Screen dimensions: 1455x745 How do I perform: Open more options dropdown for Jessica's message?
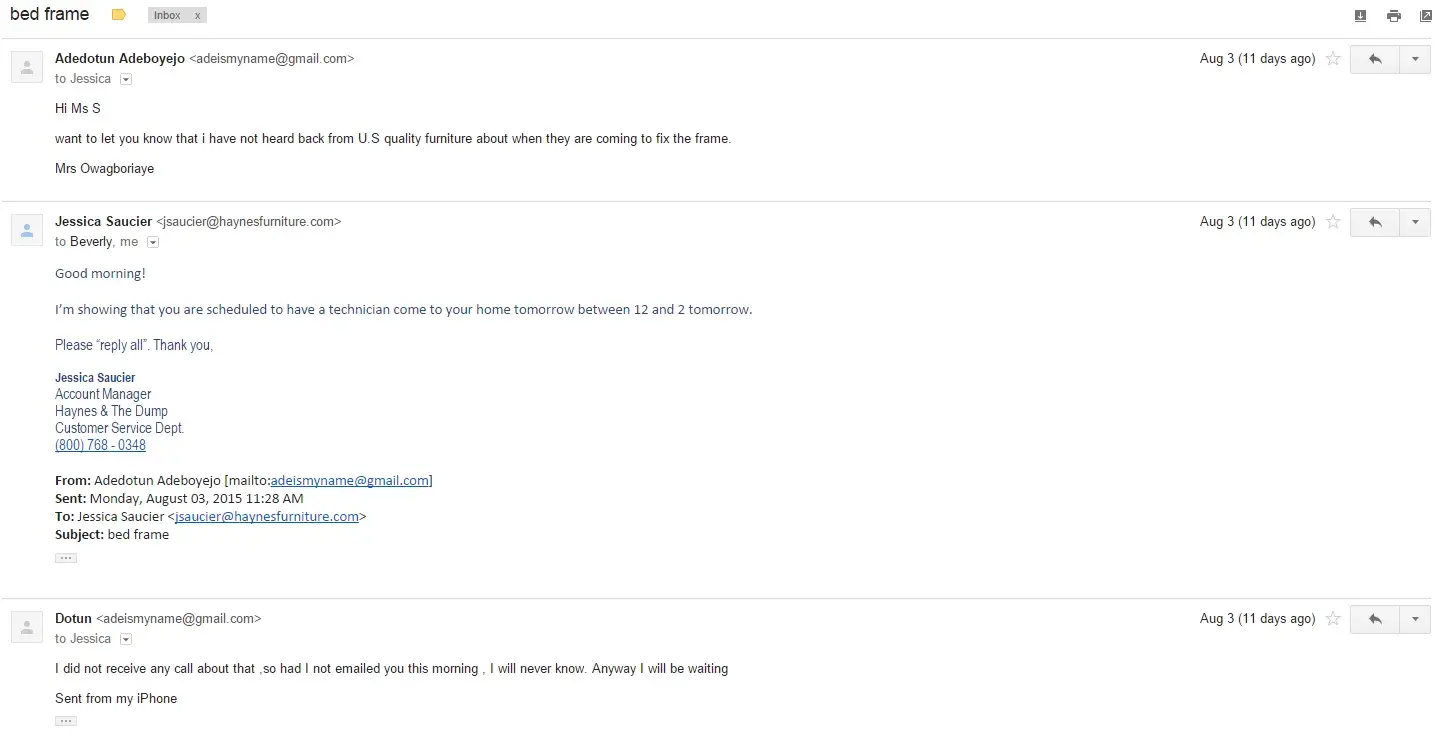coord(1415,222)
